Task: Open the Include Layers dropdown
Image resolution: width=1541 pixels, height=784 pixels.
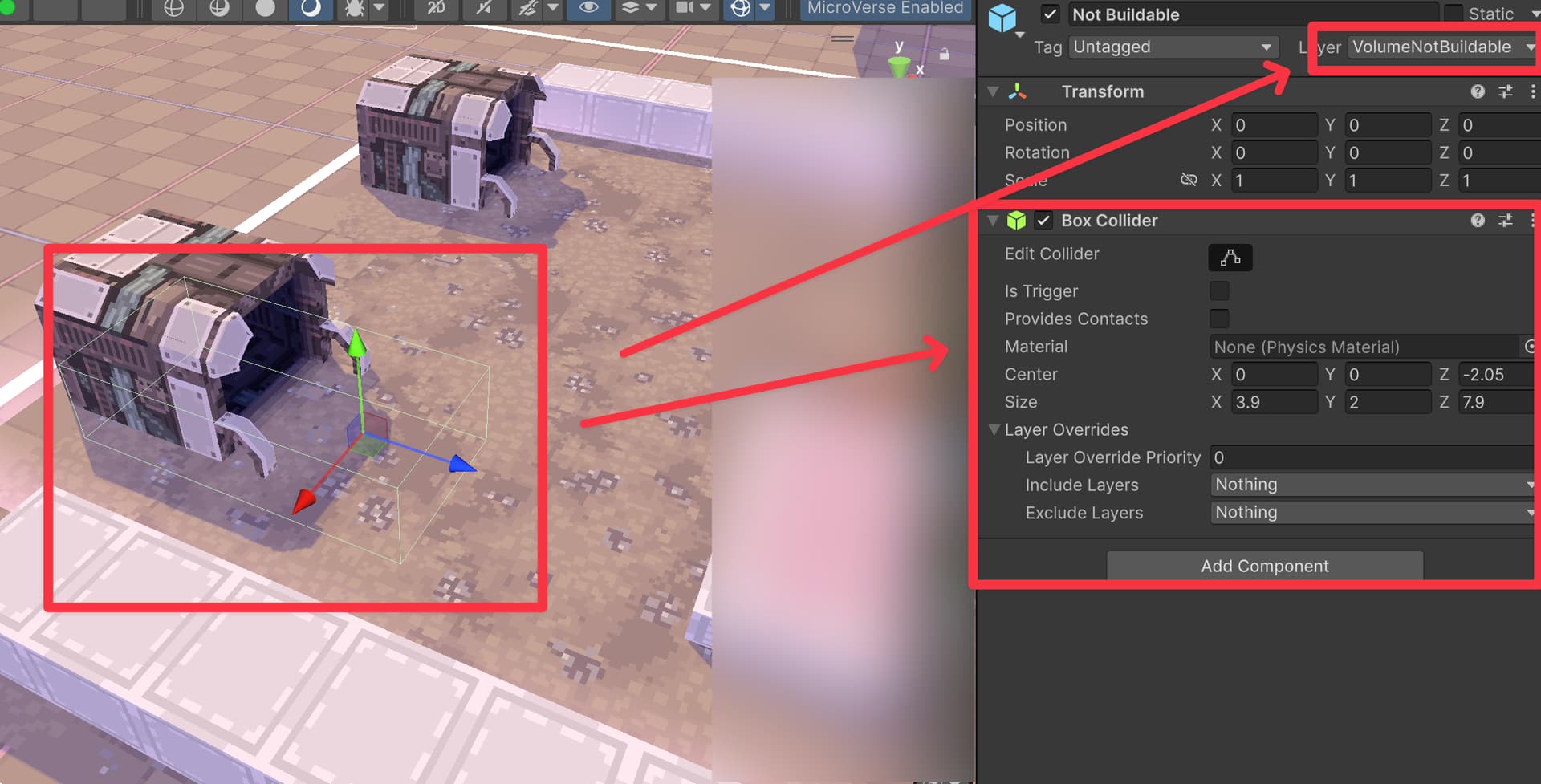Action: [x=1372, y=485]
